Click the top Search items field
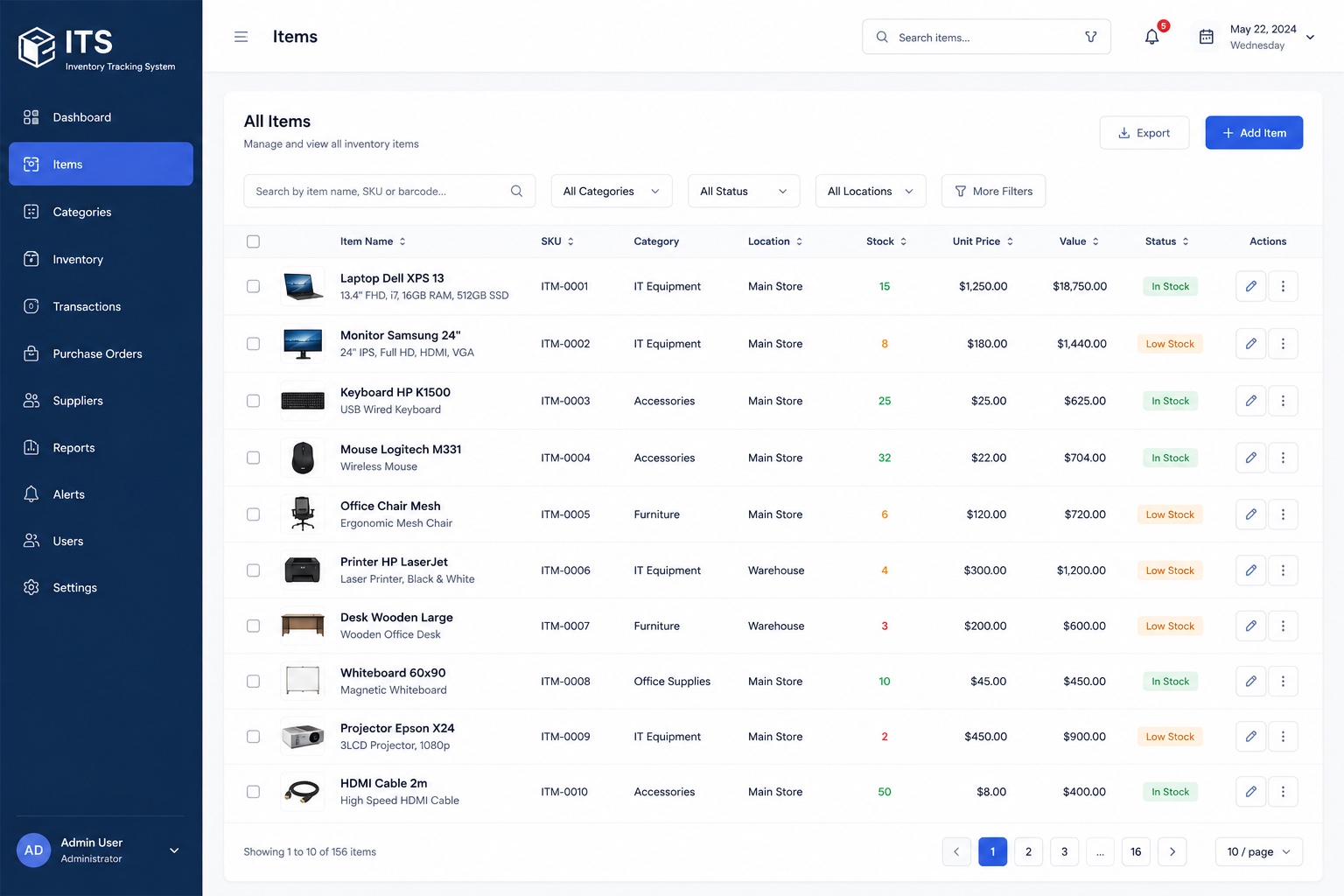This screenshot has width=1344, height=896. click(986, 37)
